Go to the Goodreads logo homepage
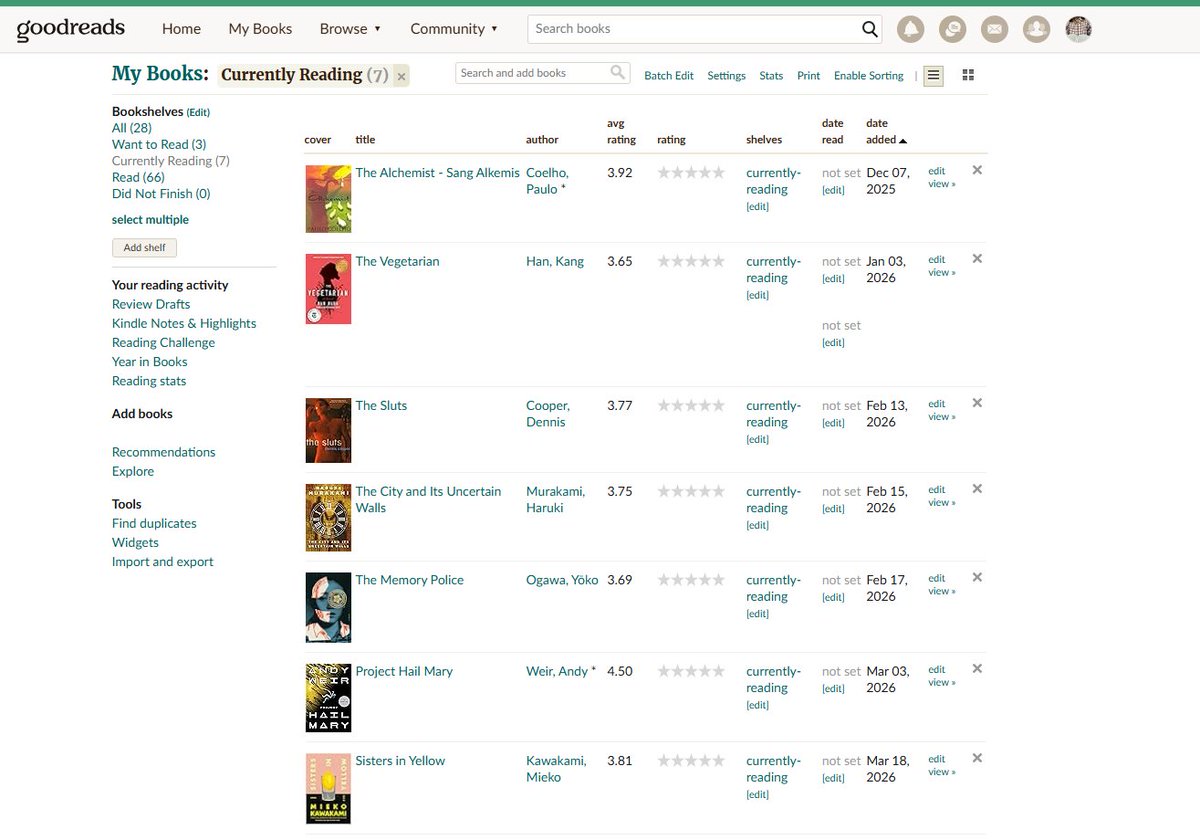The height and width of the screenshot is (840, 1200). coord(70,28)
